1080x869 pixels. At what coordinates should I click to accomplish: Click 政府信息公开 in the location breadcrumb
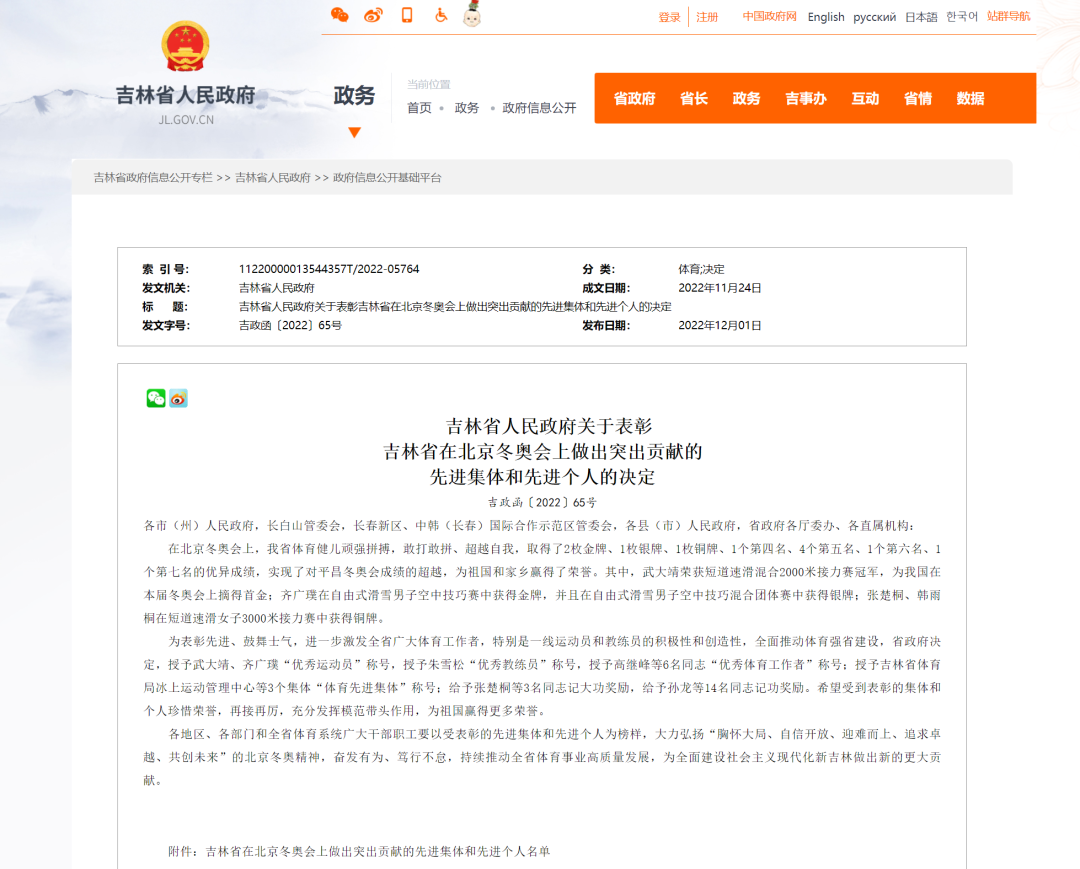tap(539, 108)
